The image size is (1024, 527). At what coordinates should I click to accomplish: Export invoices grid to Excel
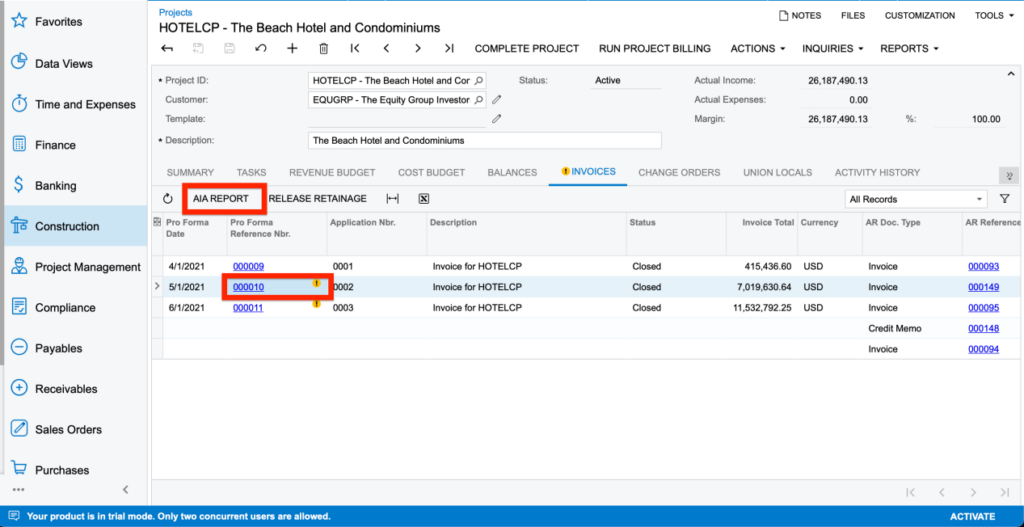tap(423, 199)
